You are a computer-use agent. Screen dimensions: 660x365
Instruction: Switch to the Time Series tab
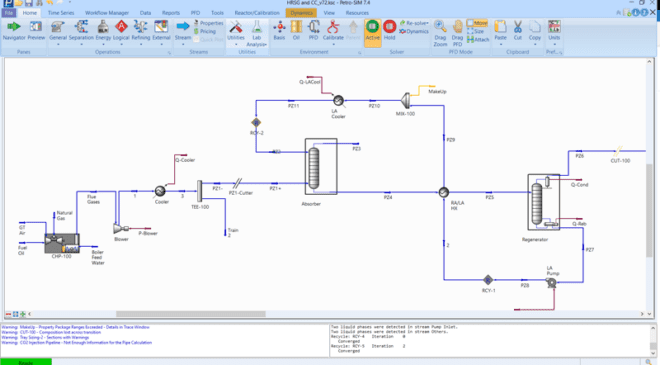click(x=61, y=13)
